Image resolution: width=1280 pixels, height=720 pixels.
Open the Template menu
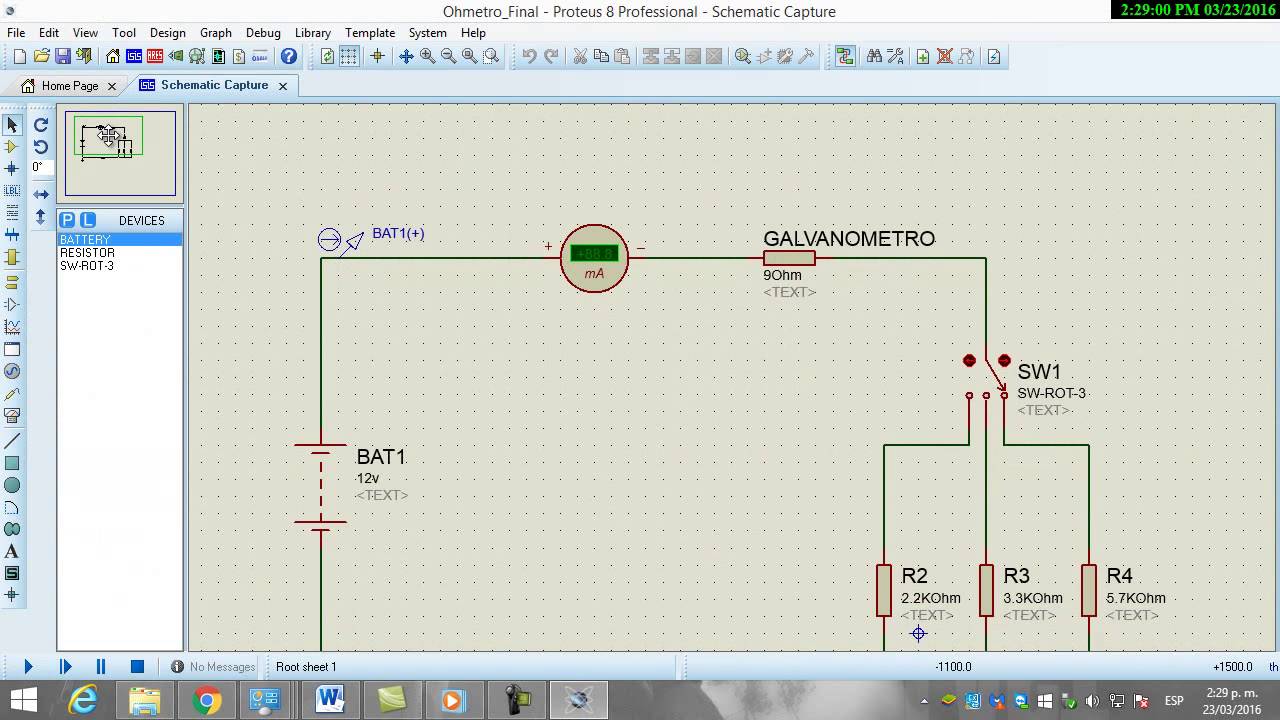370,32
